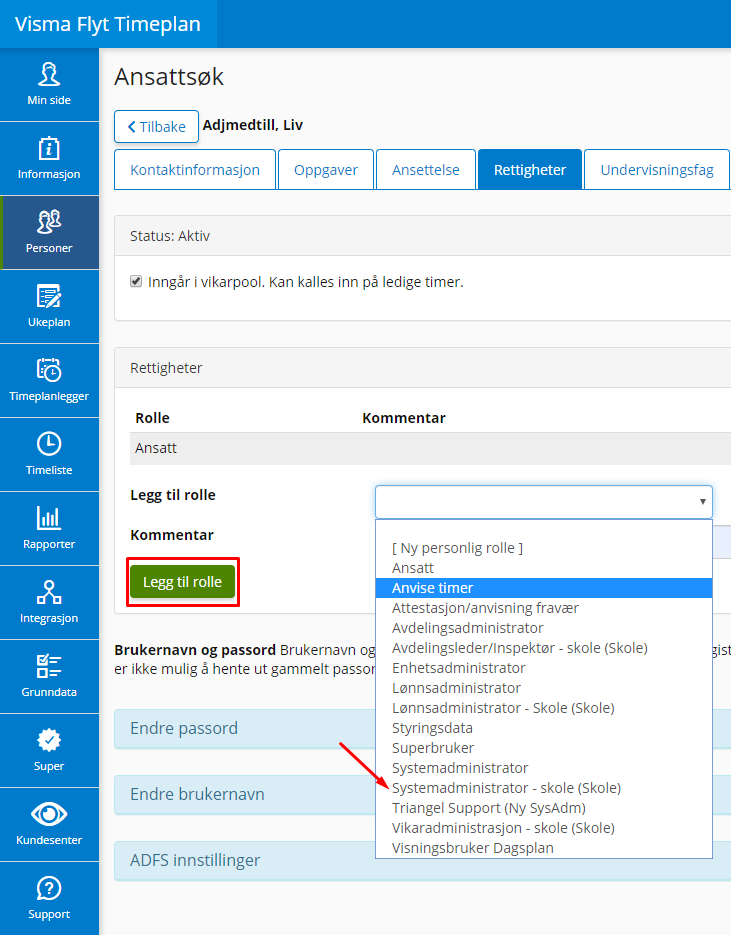731x935 pixels.
Task: Expand the Endre passord section
Action: [423, 728]
